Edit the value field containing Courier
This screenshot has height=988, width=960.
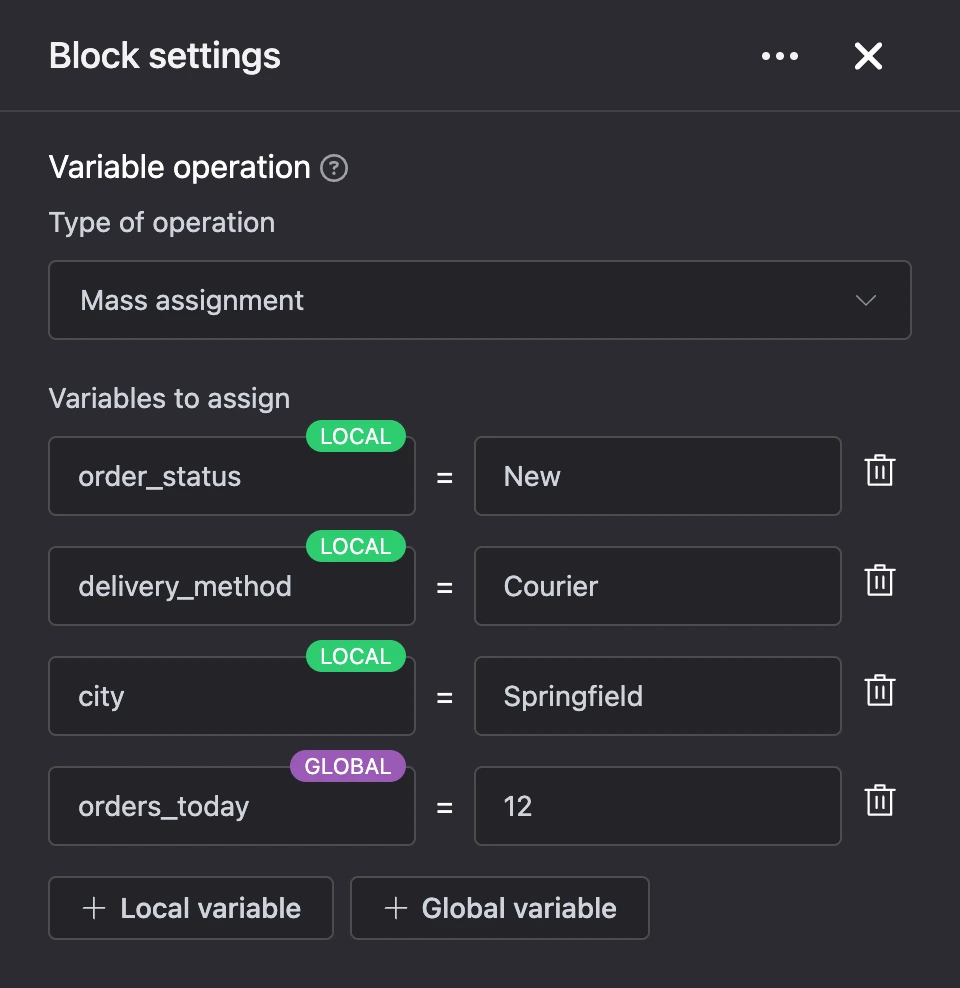tap(658, 586)
